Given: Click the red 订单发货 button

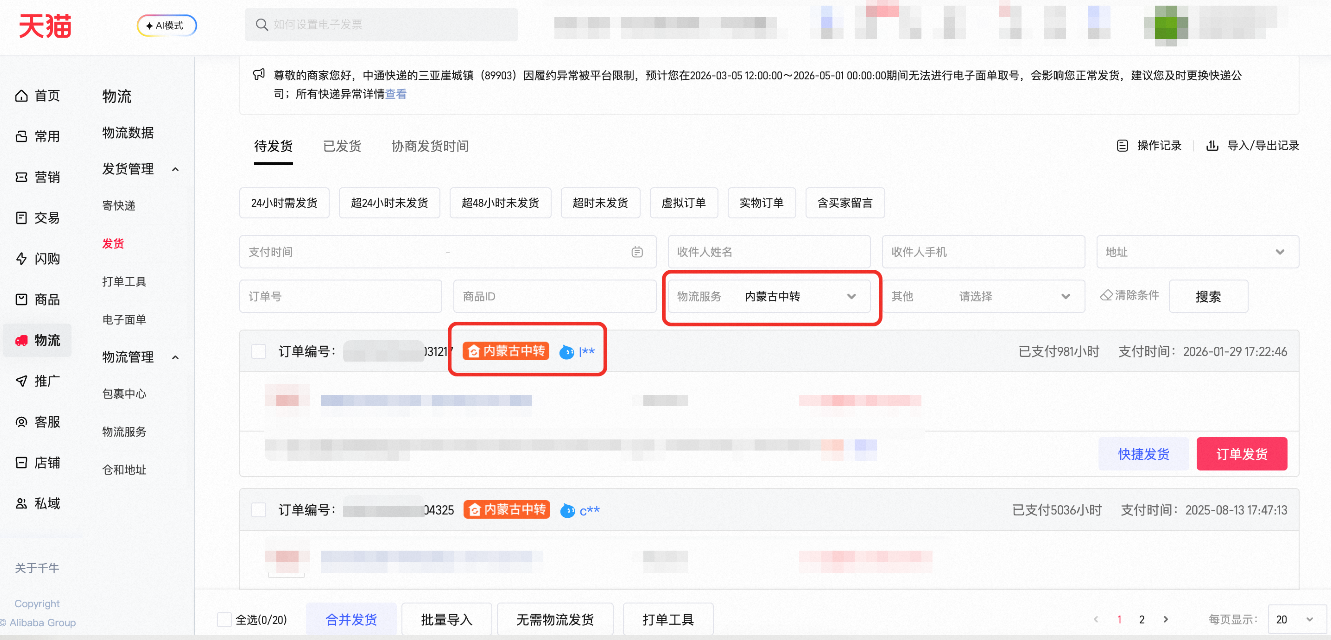Looking at the screenshot, I should coord(1242,454).
